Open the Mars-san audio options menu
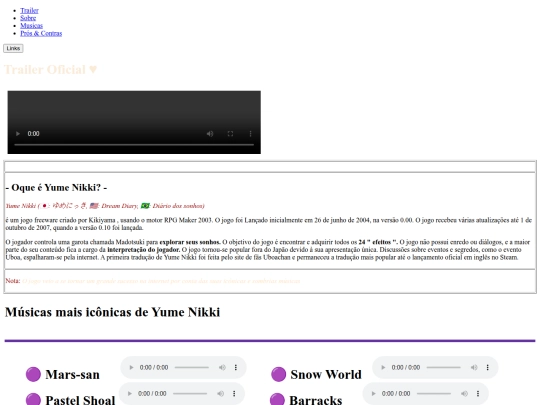540x405 pixels. tap(236, 367)
